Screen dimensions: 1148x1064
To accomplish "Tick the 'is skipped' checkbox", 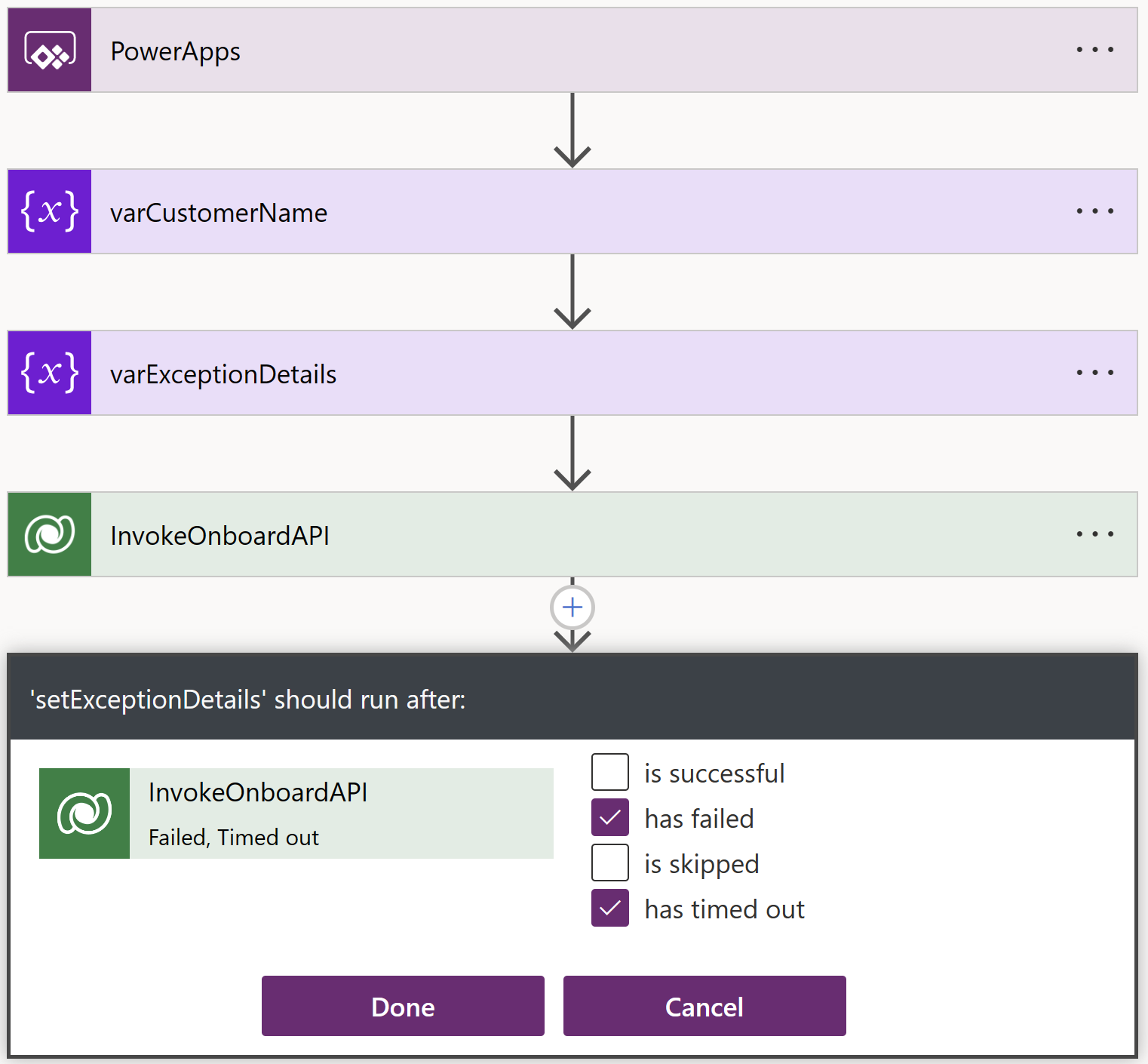I will coord(610,863).
